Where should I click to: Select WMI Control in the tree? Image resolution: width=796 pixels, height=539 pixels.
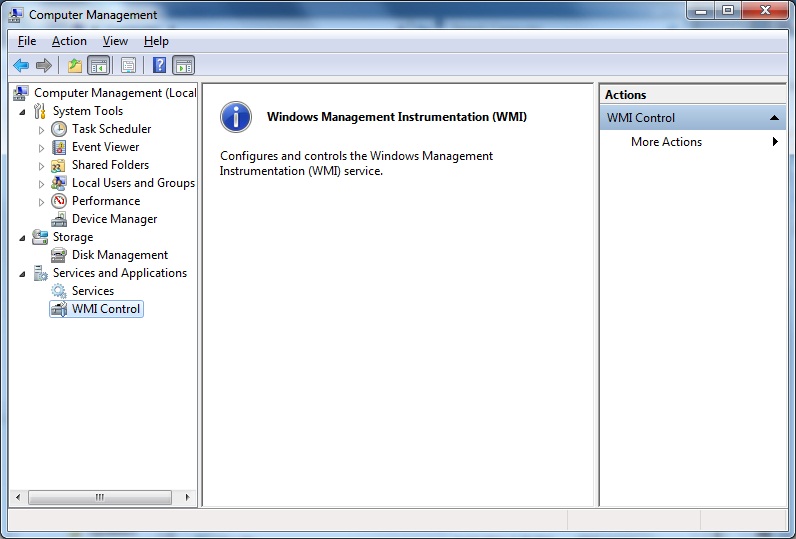pos(106,309)
